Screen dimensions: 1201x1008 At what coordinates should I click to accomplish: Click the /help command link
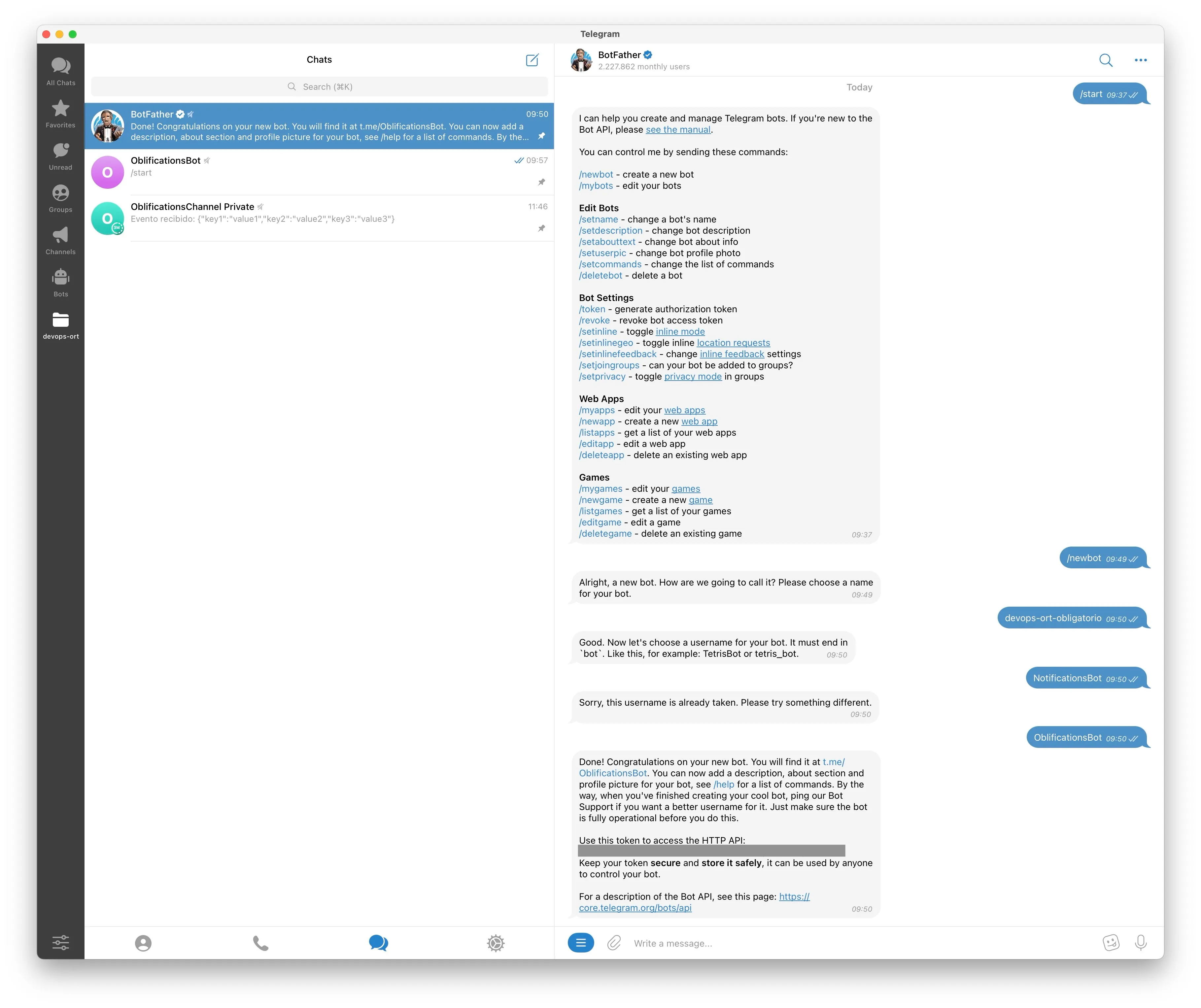723,785
